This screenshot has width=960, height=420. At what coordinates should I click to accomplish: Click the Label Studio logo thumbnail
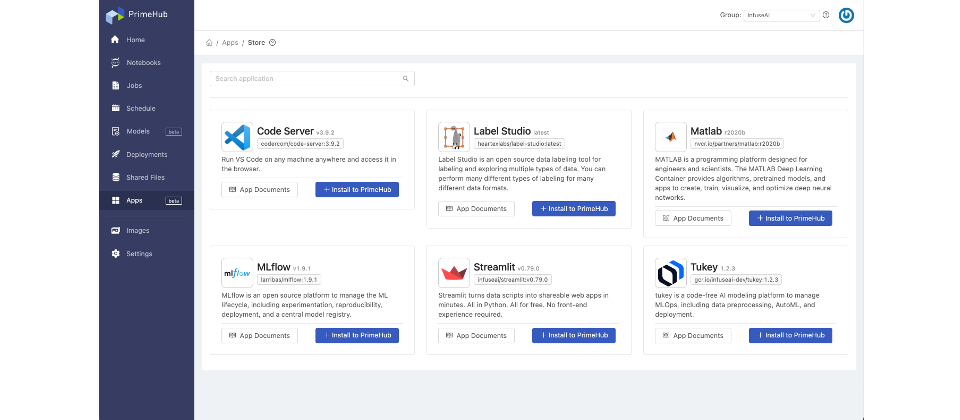tap(454, 137)
